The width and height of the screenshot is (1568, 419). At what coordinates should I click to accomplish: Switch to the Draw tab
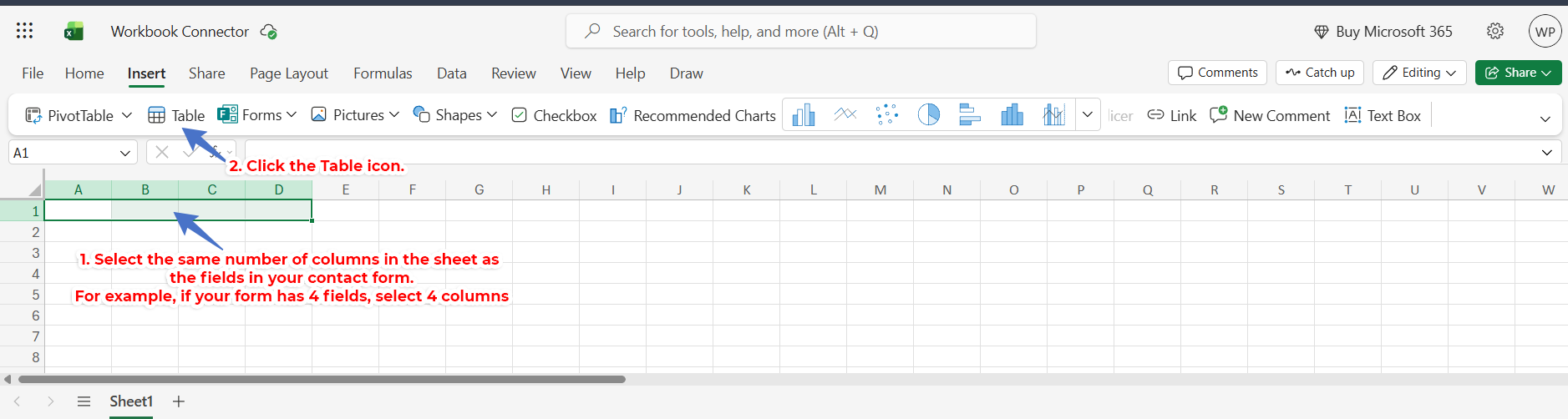click(687, 73)
